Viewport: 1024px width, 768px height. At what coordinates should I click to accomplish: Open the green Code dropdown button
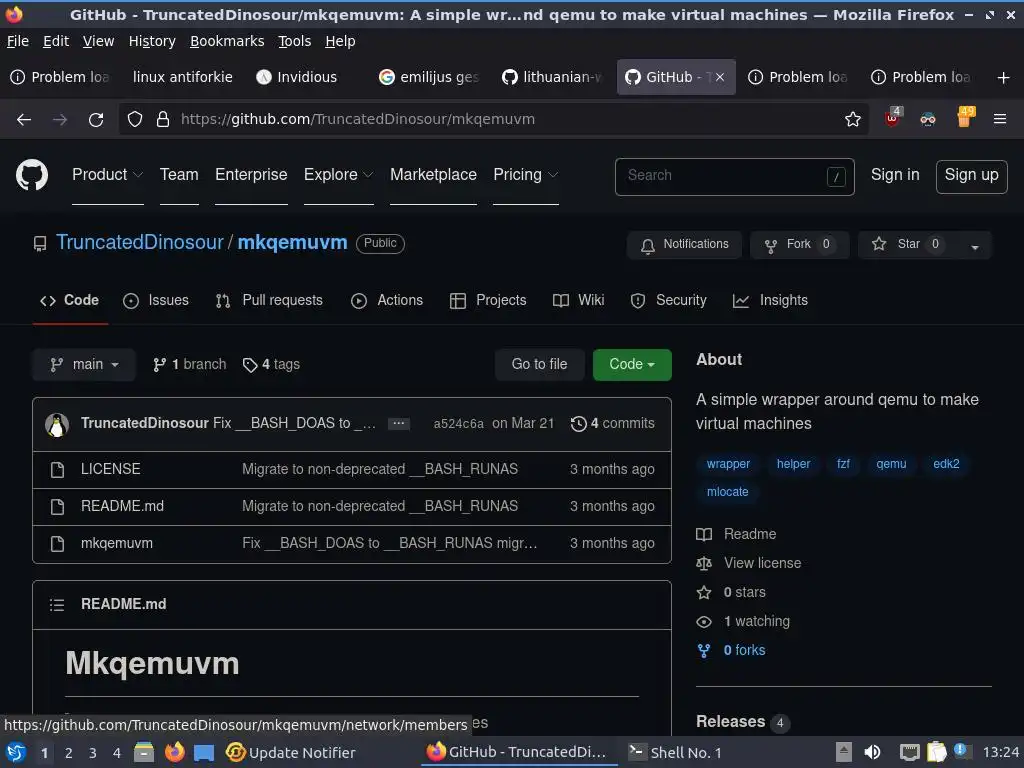(632, 364)
